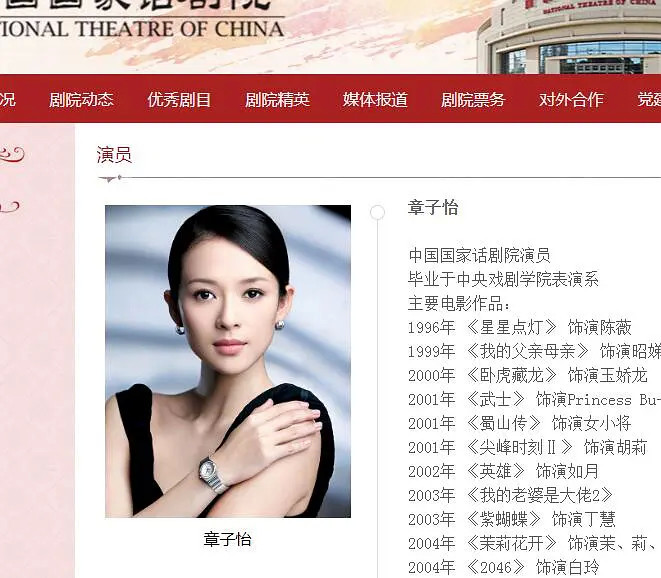Click the decorative arrow ornament under 演员
Viewport: 661px width, 578px height.
[110, 179]
